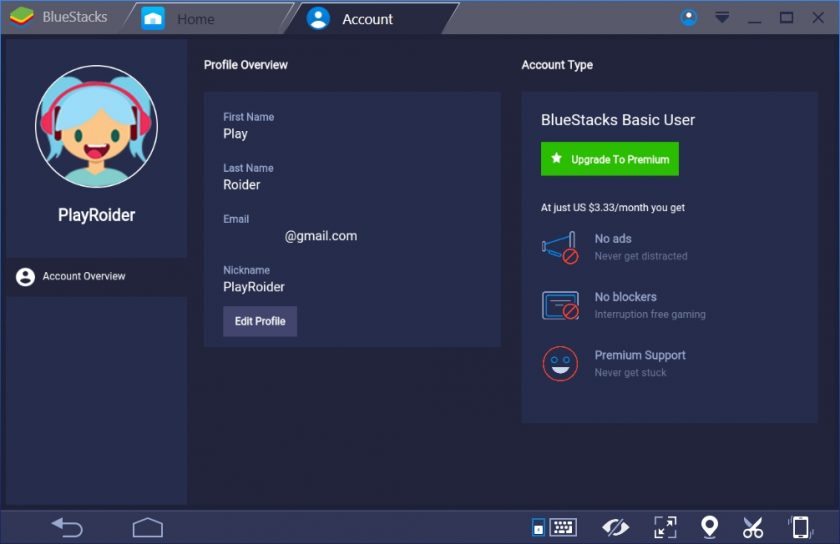
Task: Open the location pin tool
Action: pyautogui.click(x=710, y=527)
